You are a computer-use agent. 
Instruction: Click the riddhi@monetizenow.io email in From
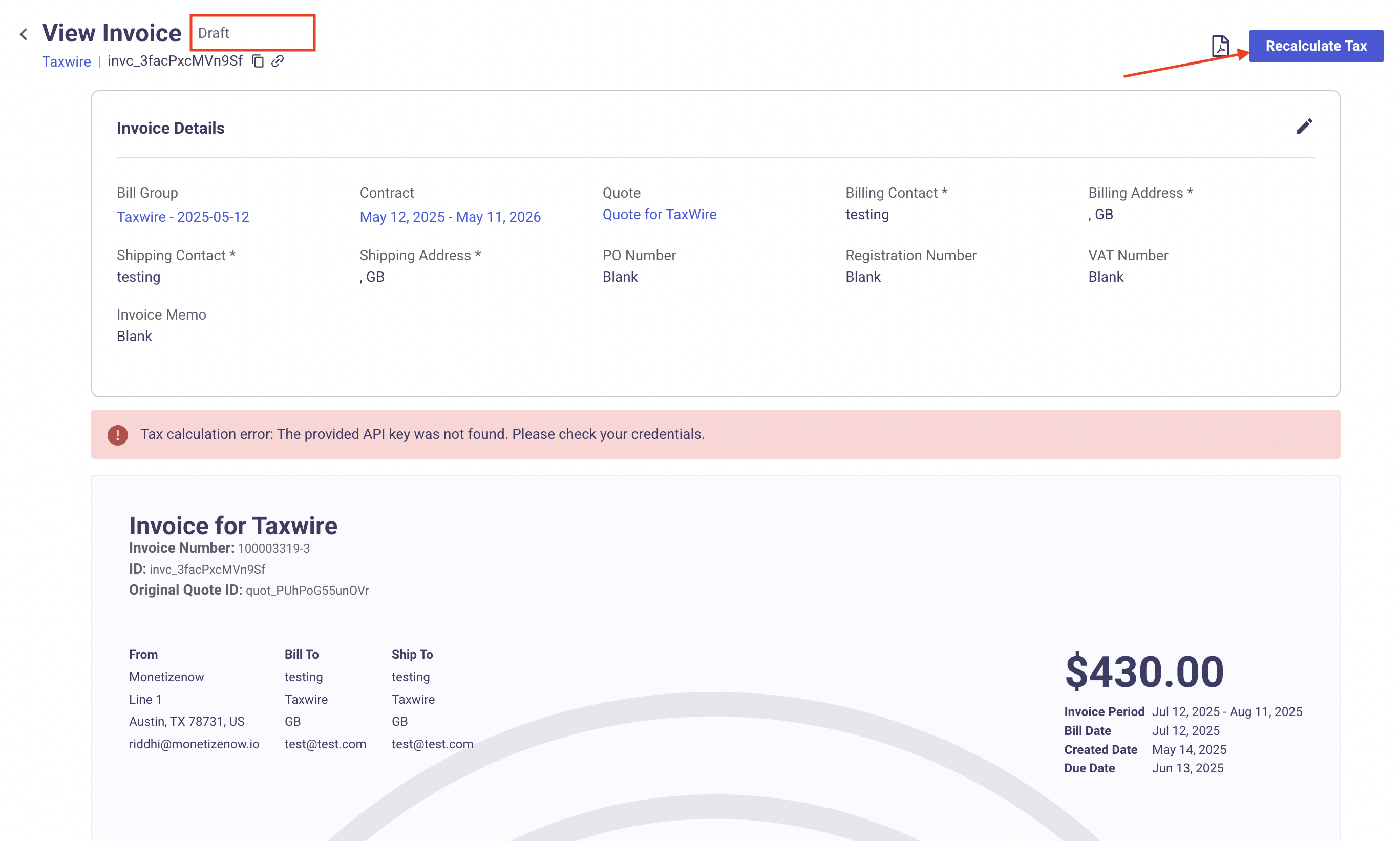[194, 744]
